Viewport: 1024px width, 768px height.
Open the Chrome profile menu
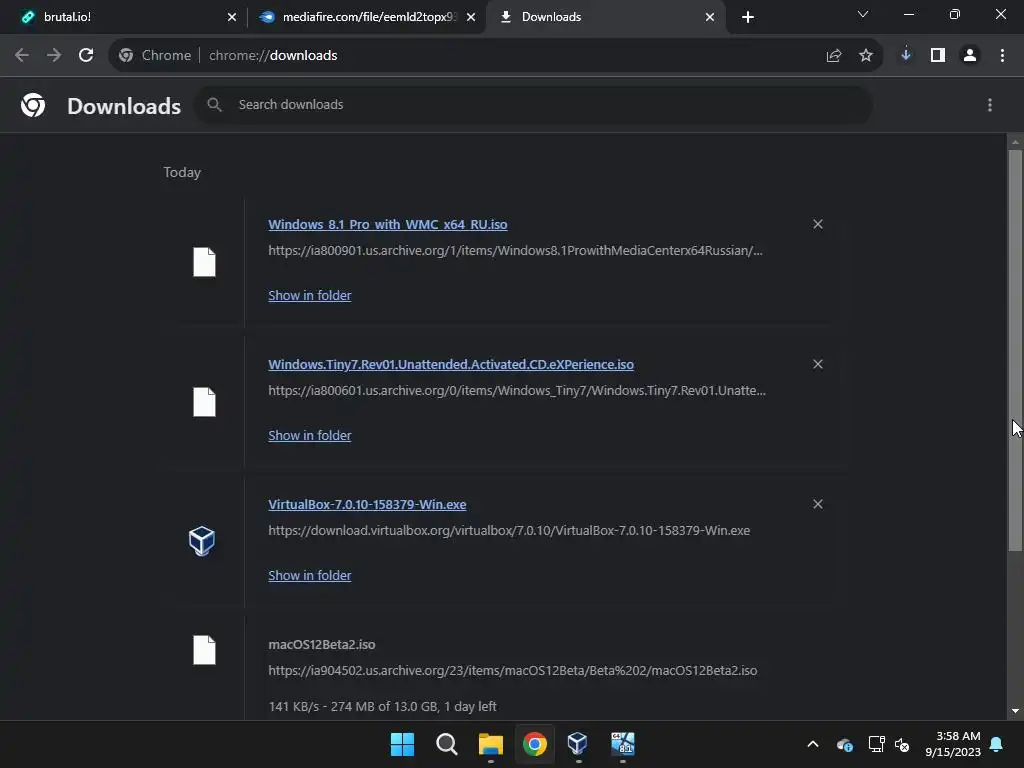coord(970,55)
